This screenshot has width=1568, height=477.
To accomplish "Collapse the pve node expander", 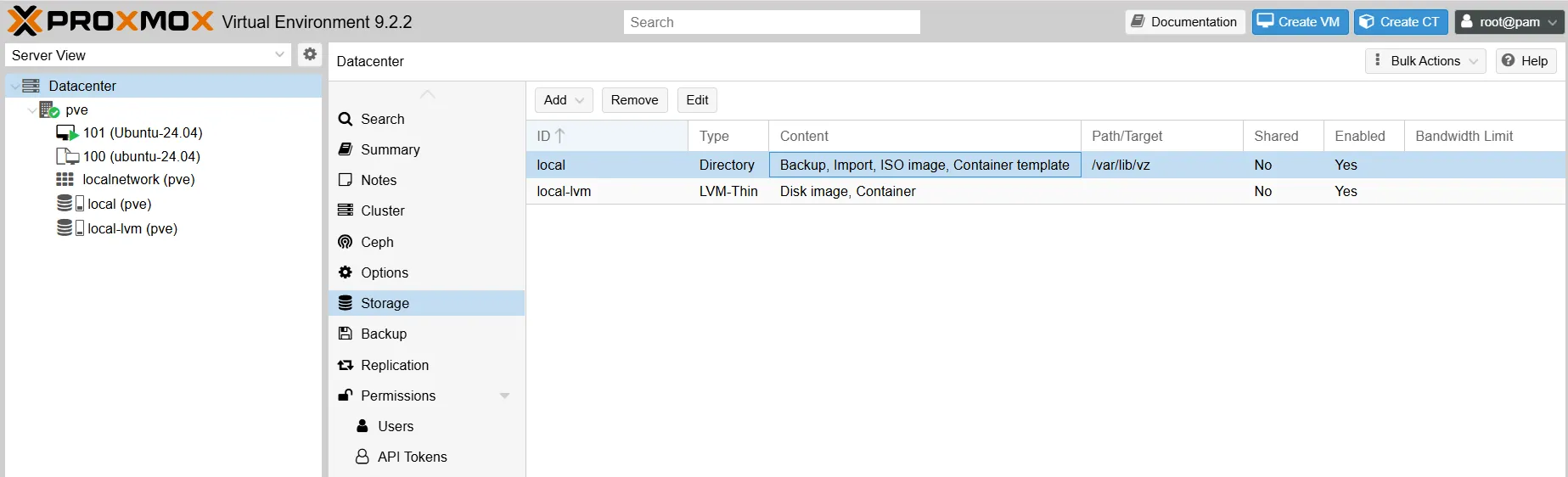I will pyautogui.click(x=32, y=109).
